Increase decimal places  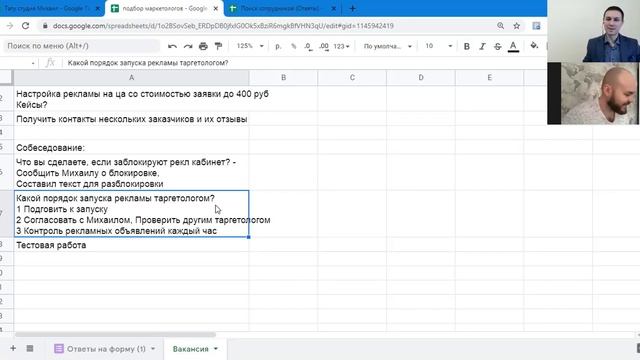[324, 46]
